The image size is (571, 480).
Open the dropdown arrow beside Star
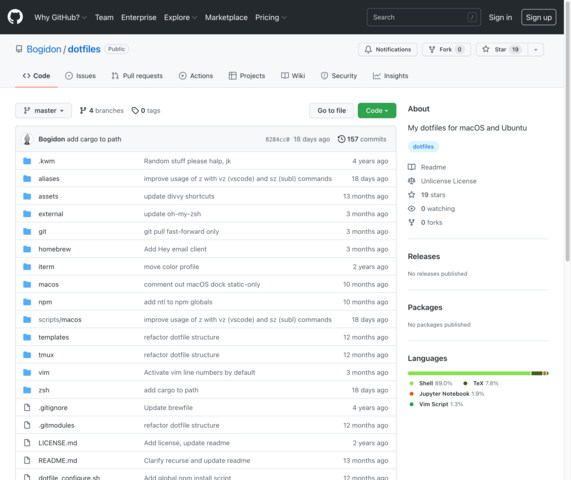click(535, 50)
